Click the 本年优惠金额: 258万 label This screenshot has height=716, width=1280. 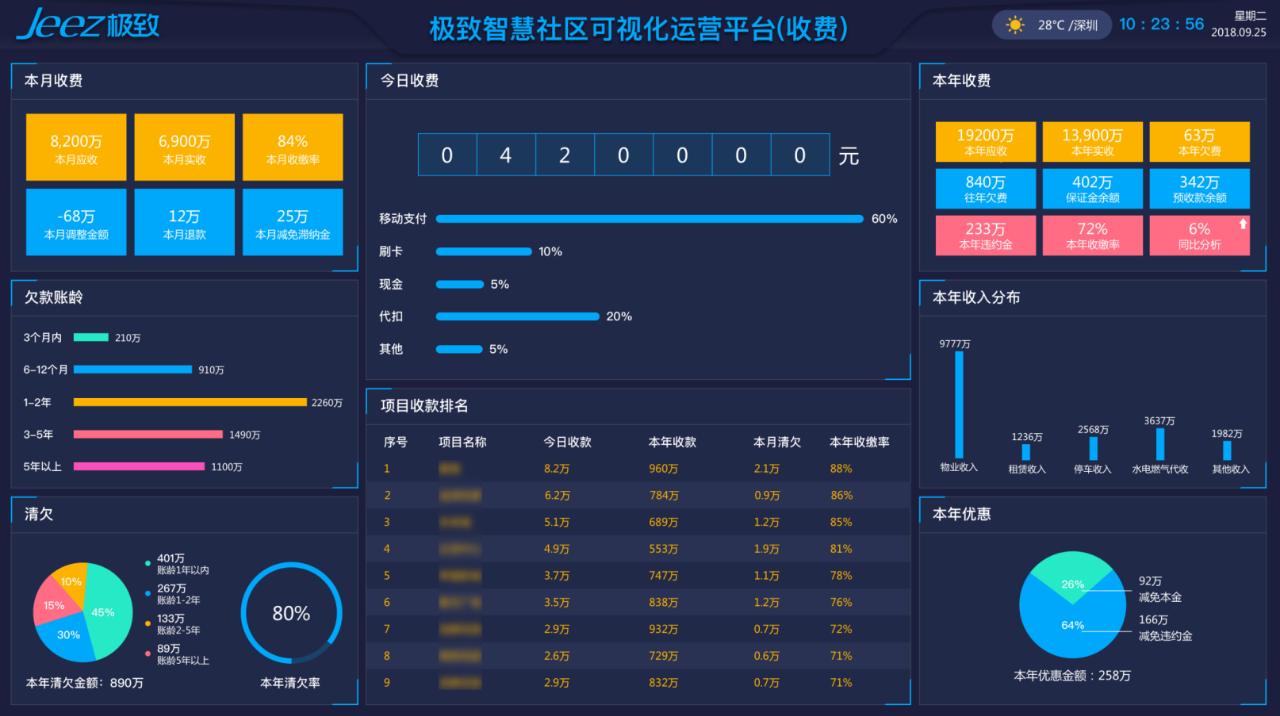click(1072, 675)
